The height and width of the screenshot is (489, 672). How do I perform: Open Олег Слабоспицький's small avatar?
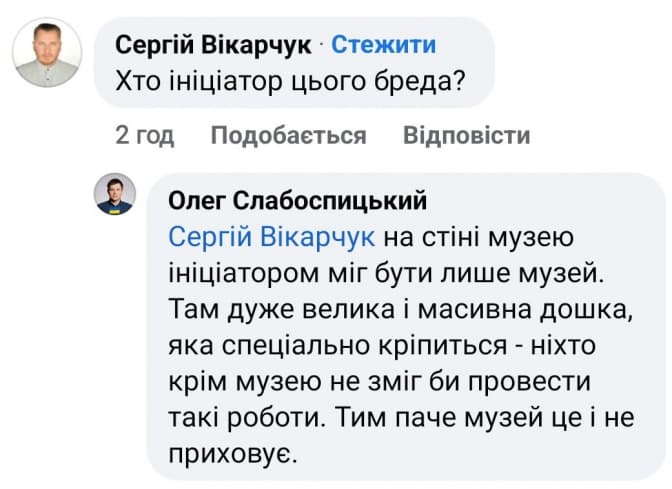point(115,193)
